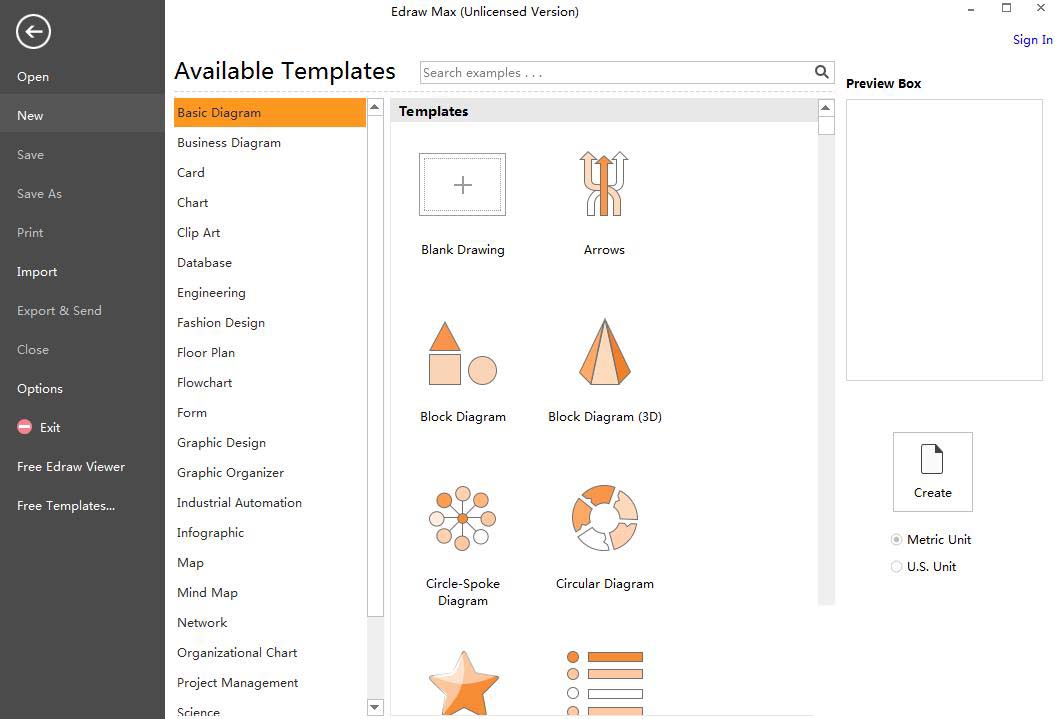
Task: Select the Graphic Design category
Action: pos(222,442)
